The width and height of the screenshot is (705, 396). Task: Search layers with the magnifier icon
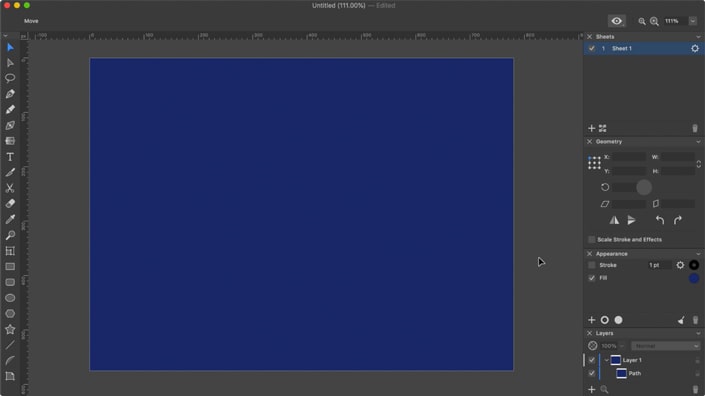click(x=604, y=389)
